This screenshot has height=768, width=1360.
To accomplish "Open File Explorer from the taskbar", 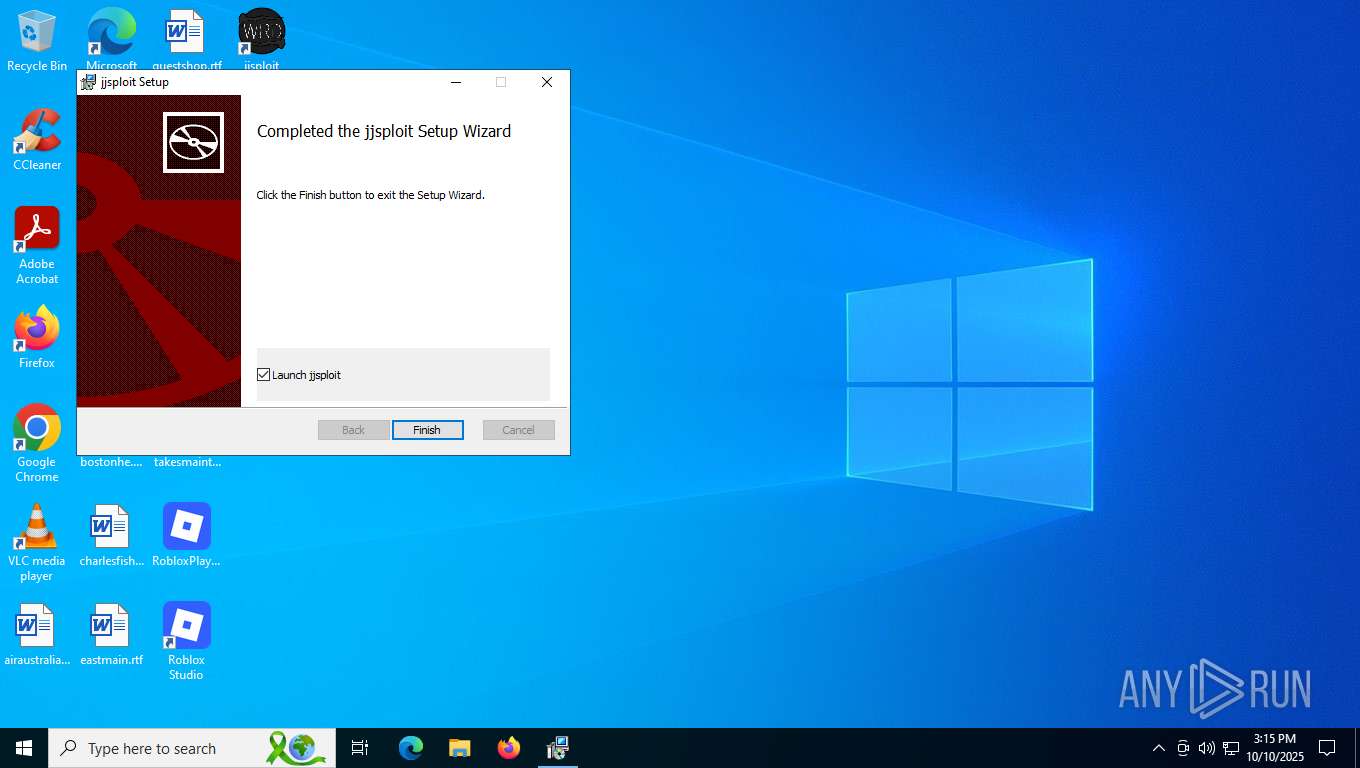I will (460, 748).
